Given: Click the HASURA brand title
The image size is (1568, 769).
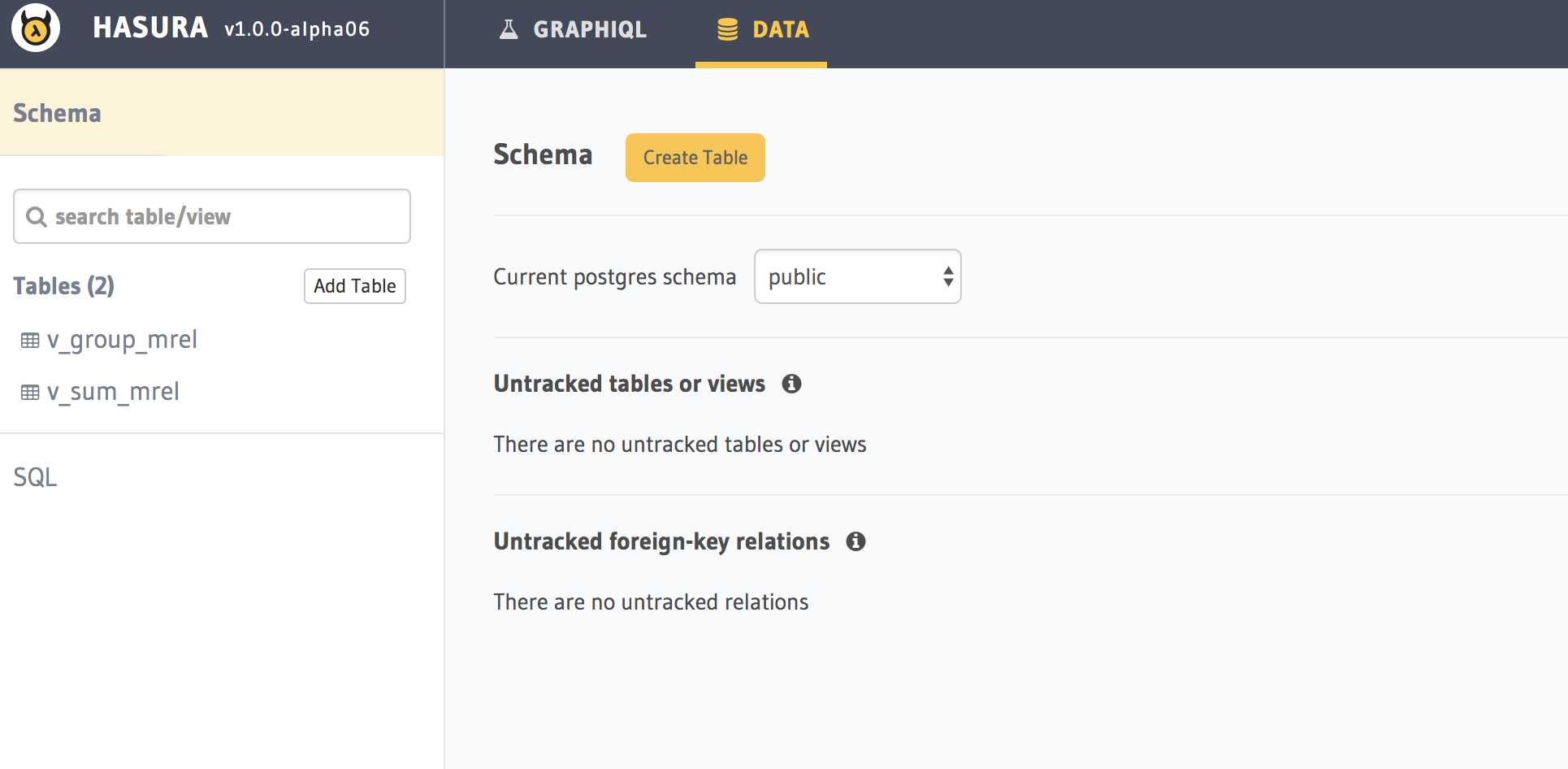Looking at the screenshot, I should pyautogui.click(x=150, y=28).
